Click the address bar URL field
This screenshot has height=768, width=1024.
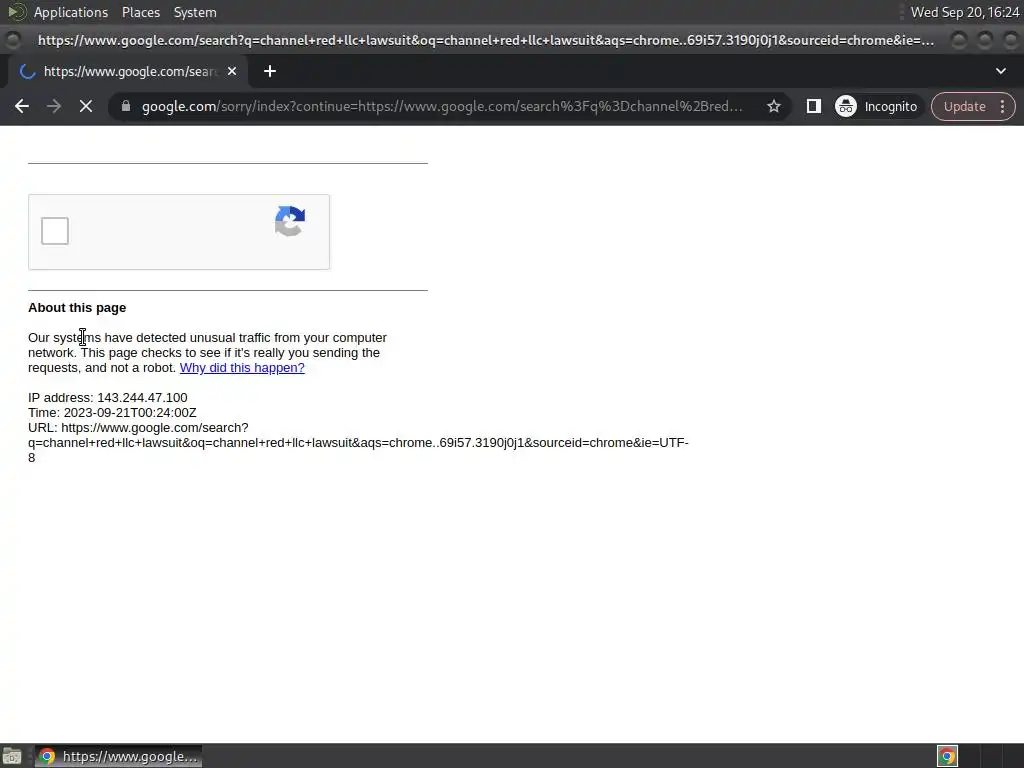[x=442, y=106]
